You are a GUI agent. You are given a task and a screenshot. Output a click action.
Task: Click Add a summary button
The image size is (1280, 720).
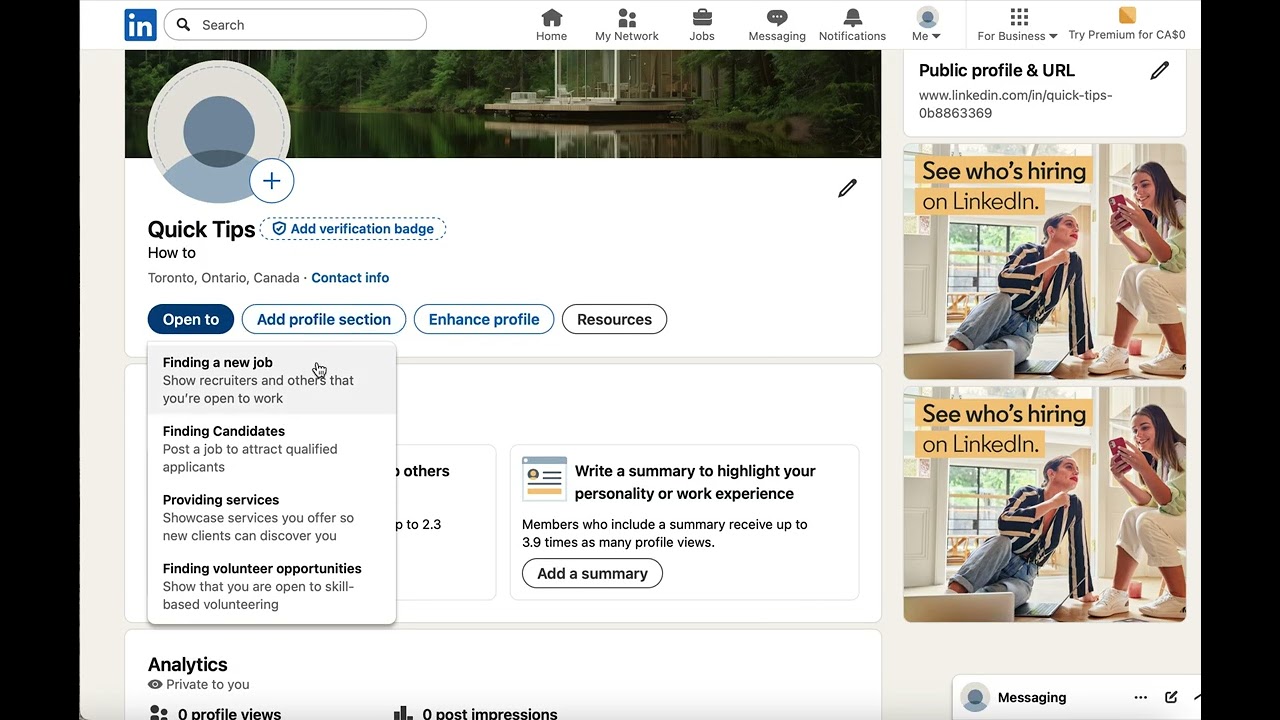coord(592,573)
